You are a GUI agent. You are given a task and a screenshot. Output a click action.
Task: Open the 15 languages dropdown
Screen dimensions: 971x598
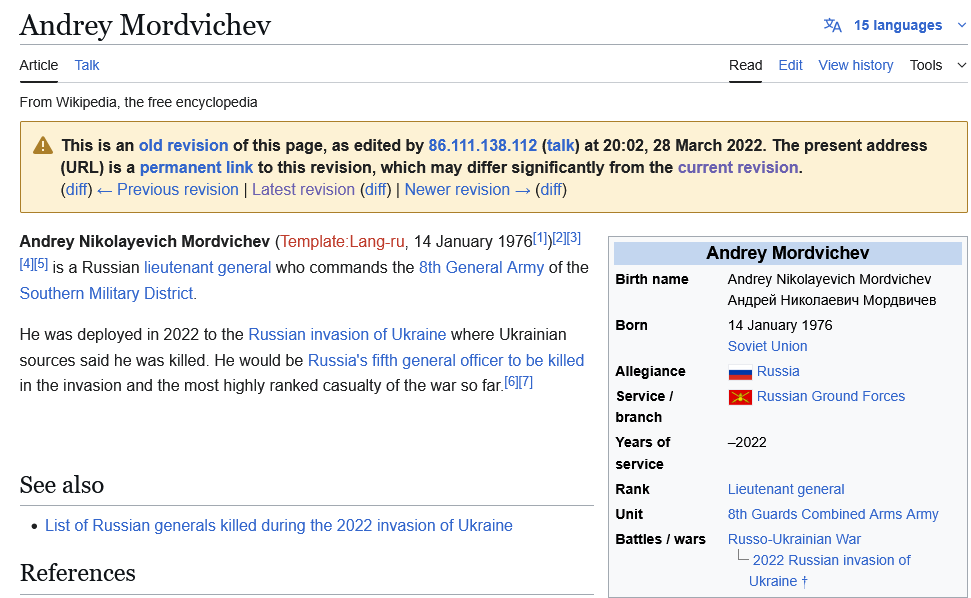click(x=897, y=25)
